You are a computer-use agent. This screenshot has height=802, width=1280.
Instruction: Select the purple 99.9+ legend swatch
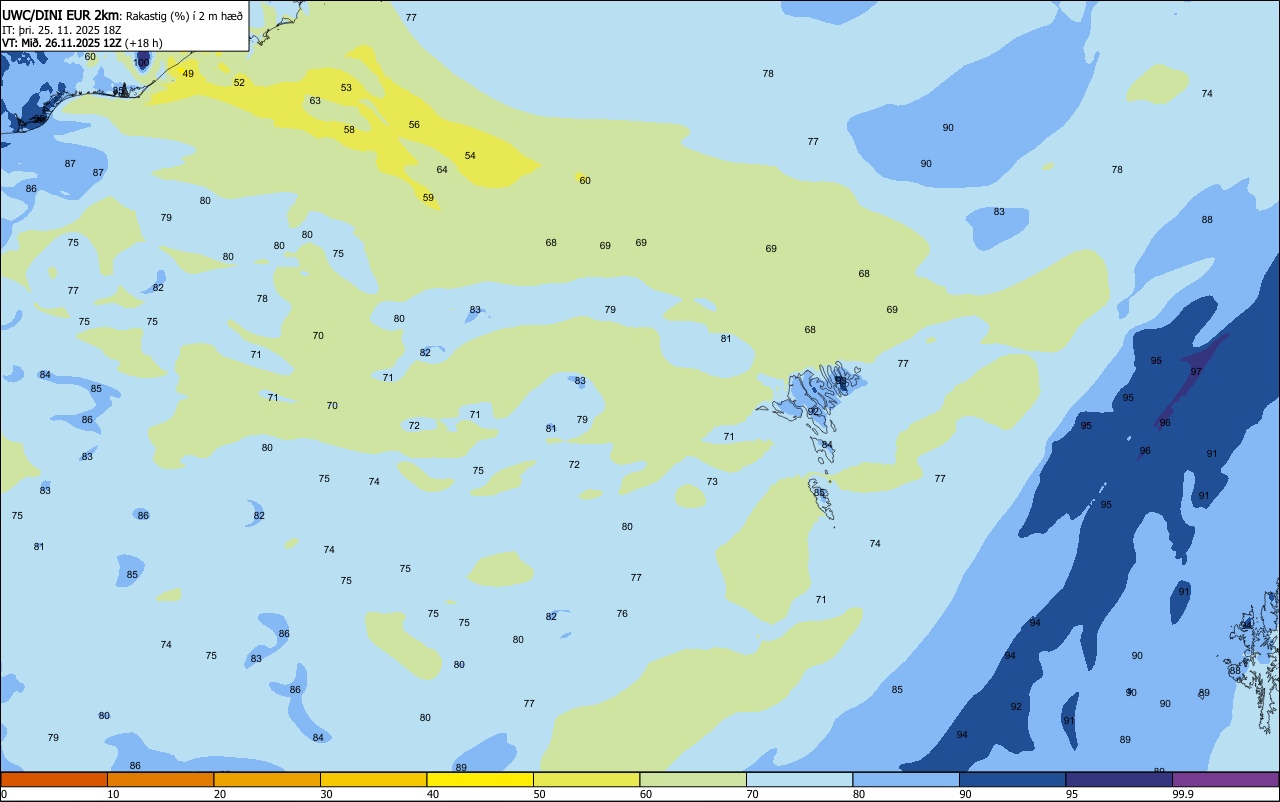tap(1225, 779)
